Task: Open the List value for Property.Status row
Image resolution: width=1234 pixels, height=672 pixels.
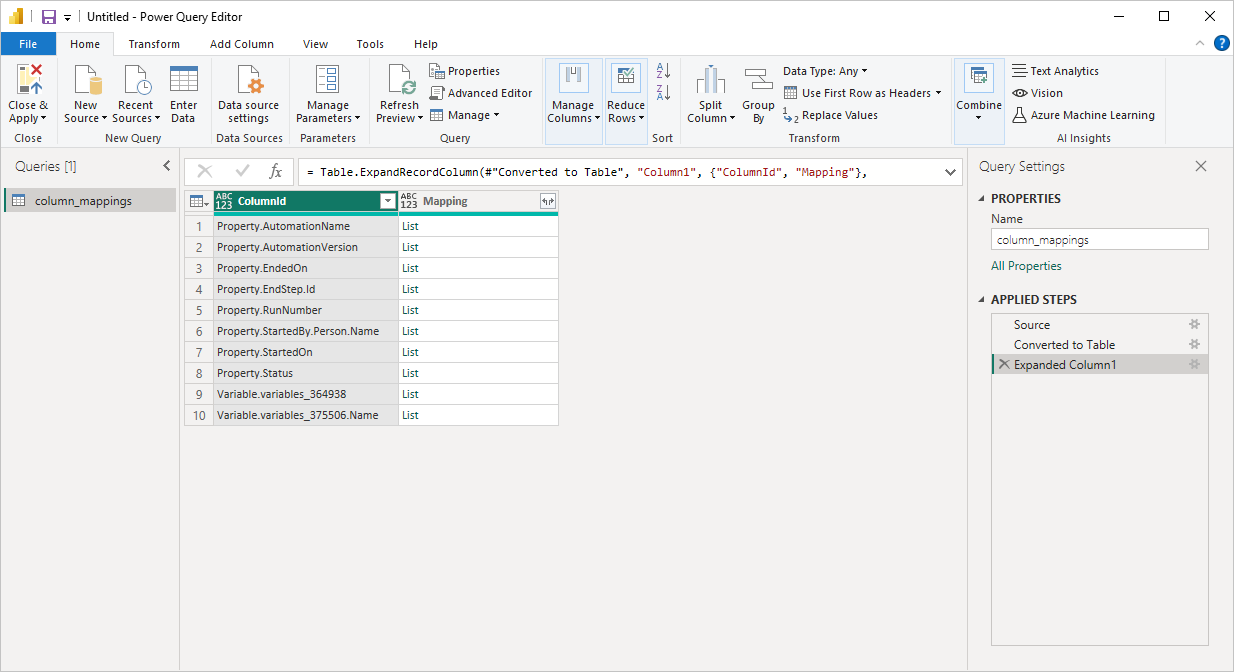Action: tap(410, 373)
